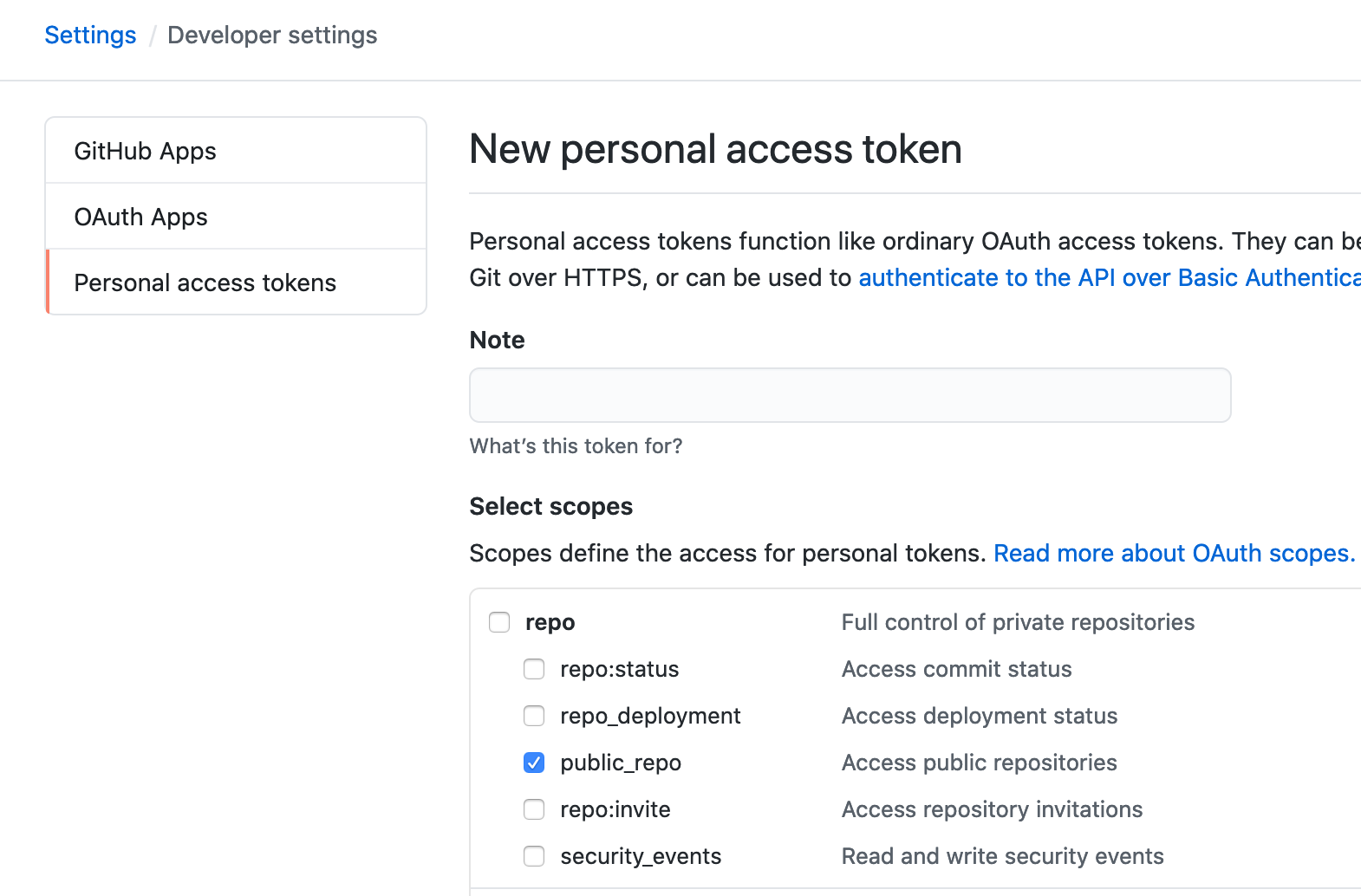Viewport: 1361px width, 896px height.
Task: Tick the repo_deployment checkbox
Action: 534,716
